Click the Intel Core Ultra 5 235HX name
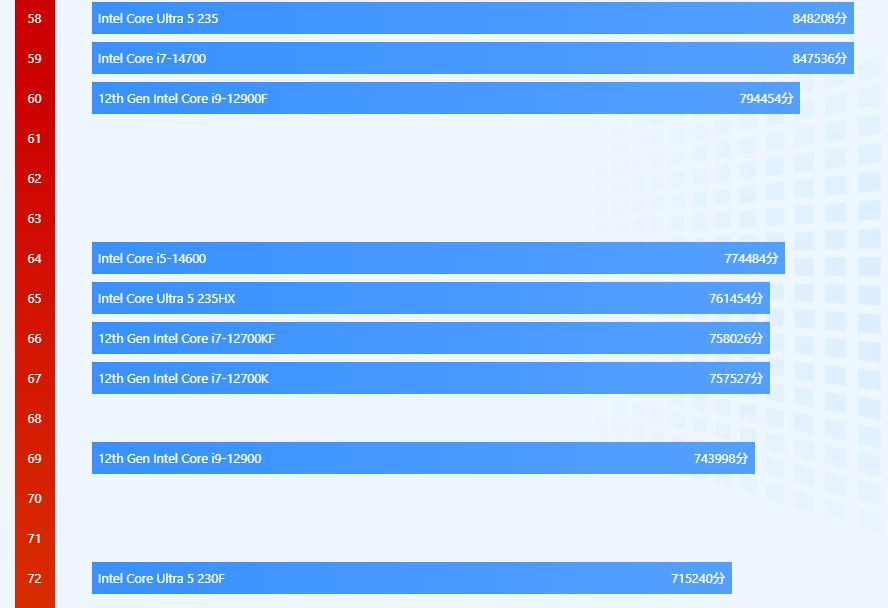The image size is (888, 608). coord(166,298)
